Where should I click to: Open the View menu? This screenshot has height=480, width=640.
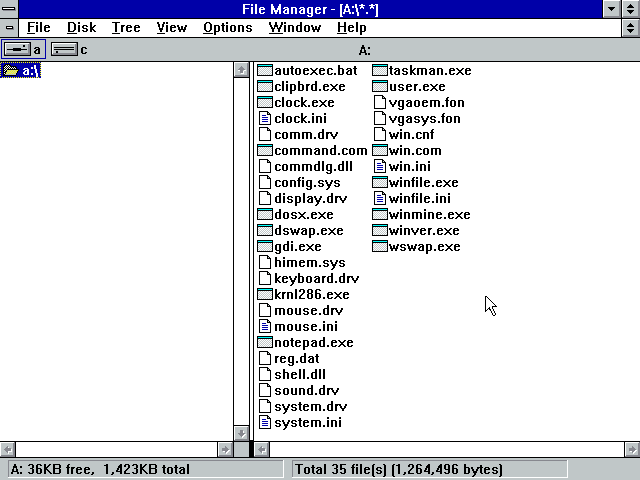[172, 28]
